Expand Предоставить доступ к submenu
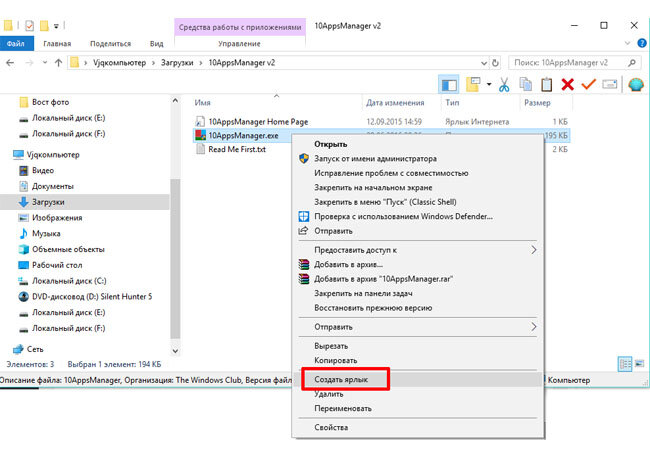This screenshot has height=454, width=650. point(418,250)
